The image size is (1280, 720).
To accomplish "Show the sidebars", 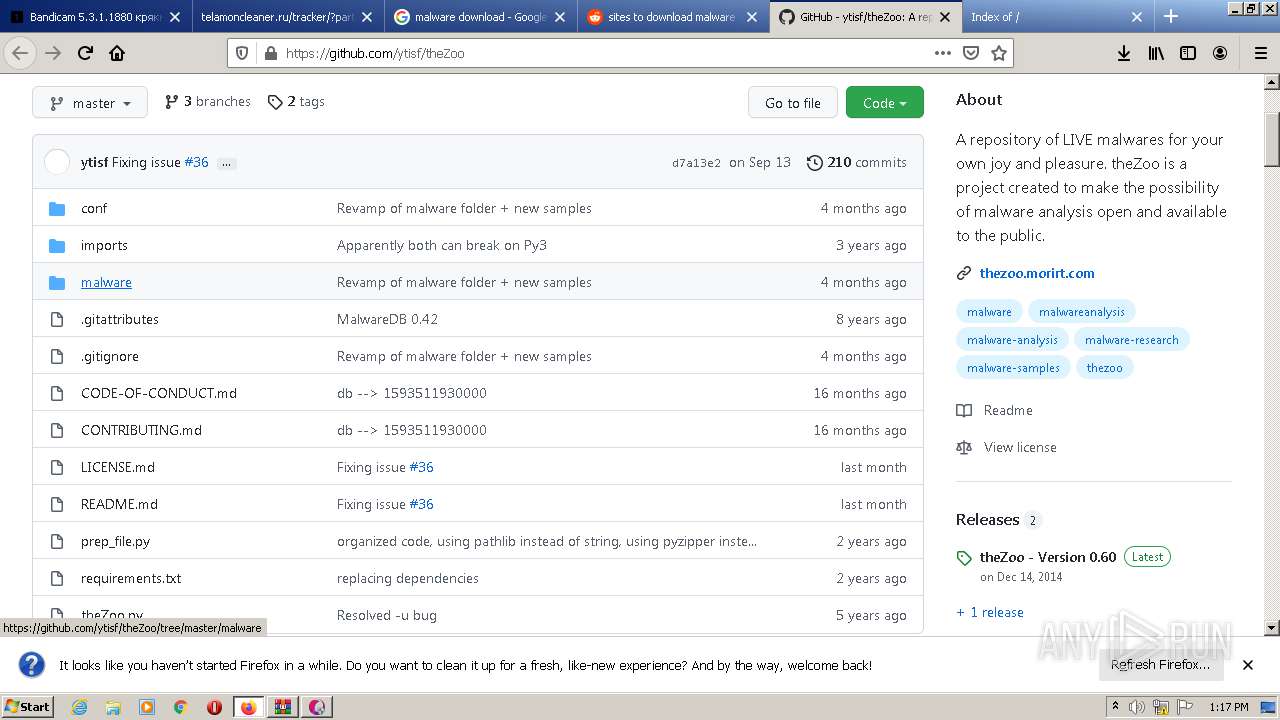I will point(1188,53).
